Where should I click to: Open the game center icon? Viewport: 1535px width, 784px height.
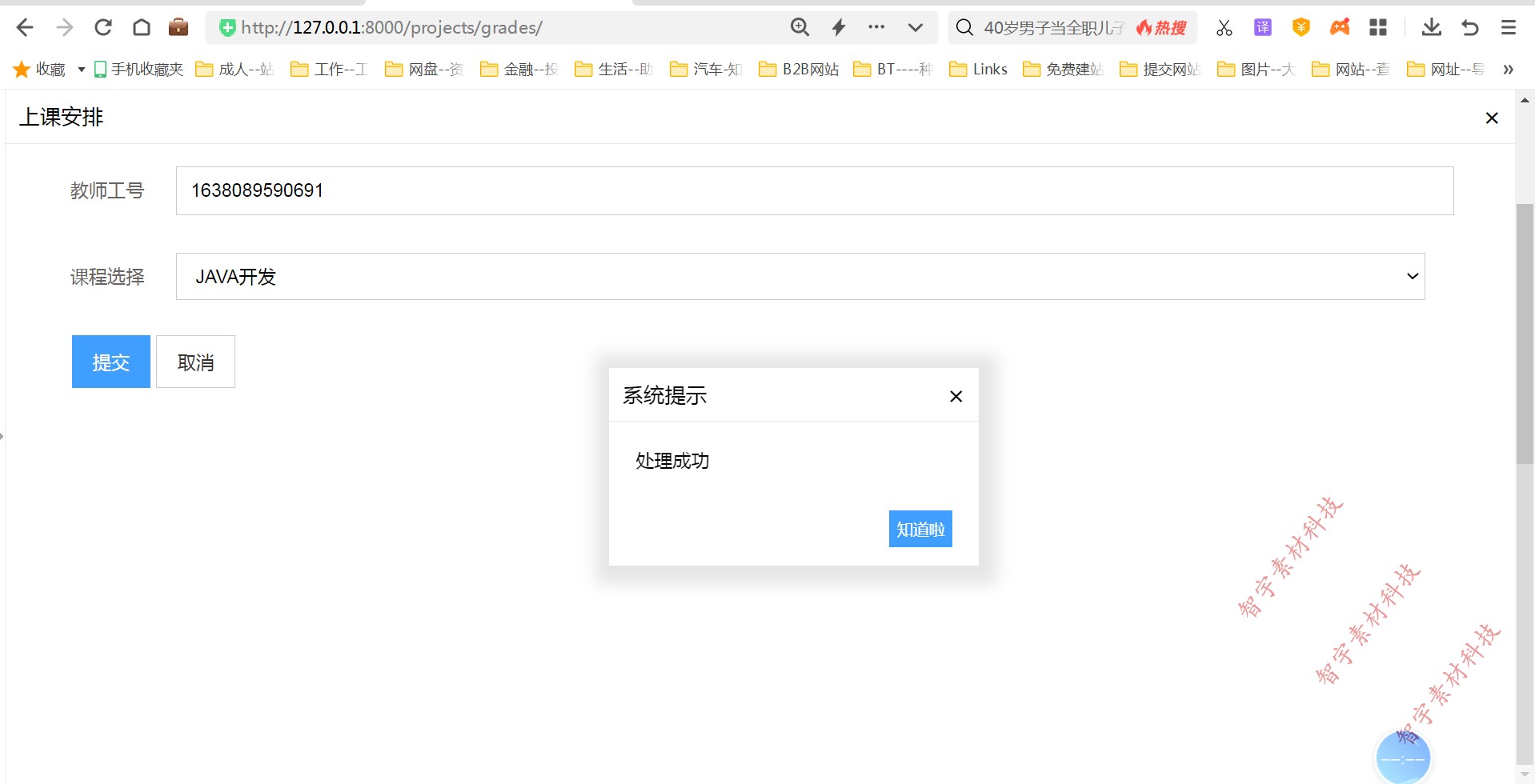(x=1340, y=26)
